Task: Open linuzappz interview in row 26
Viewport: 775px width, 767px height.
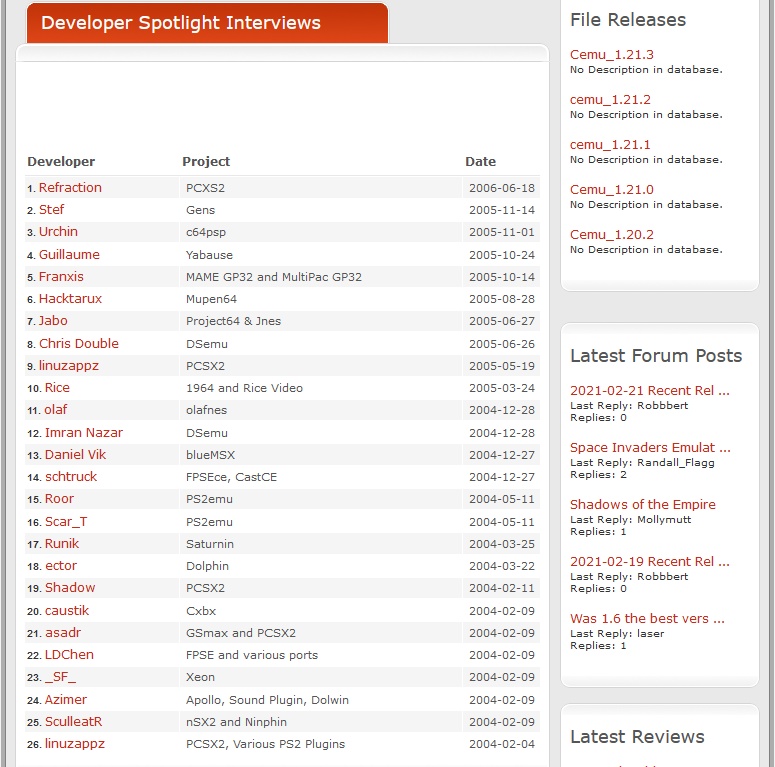Action: (x=75, y=744)
